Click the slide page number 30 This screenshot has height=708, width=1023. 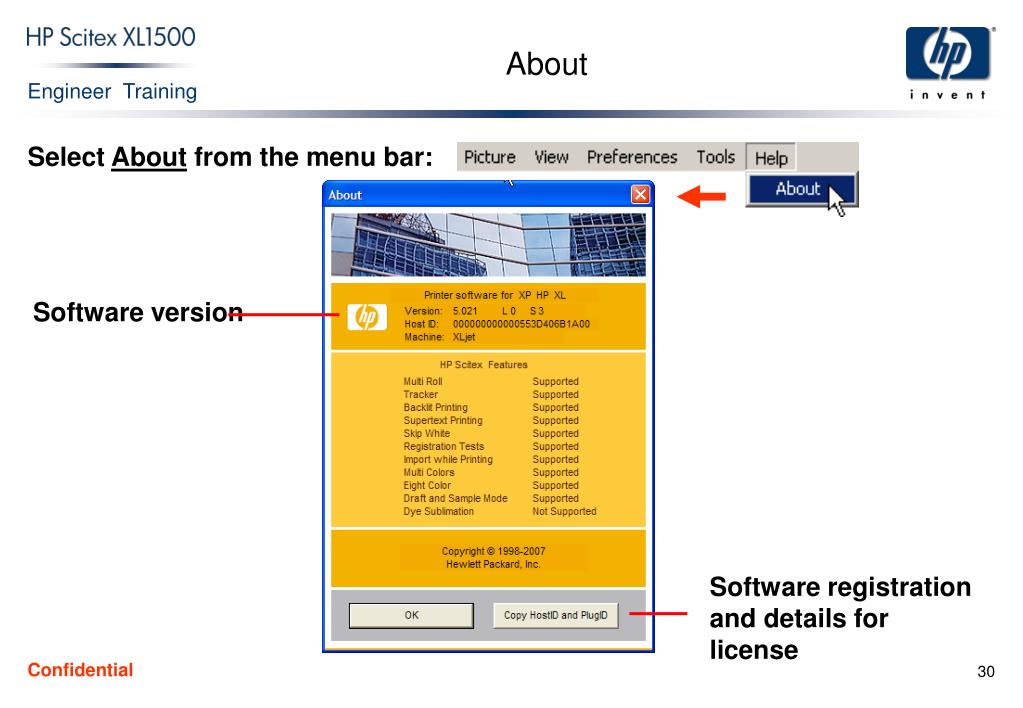point(986,671)
